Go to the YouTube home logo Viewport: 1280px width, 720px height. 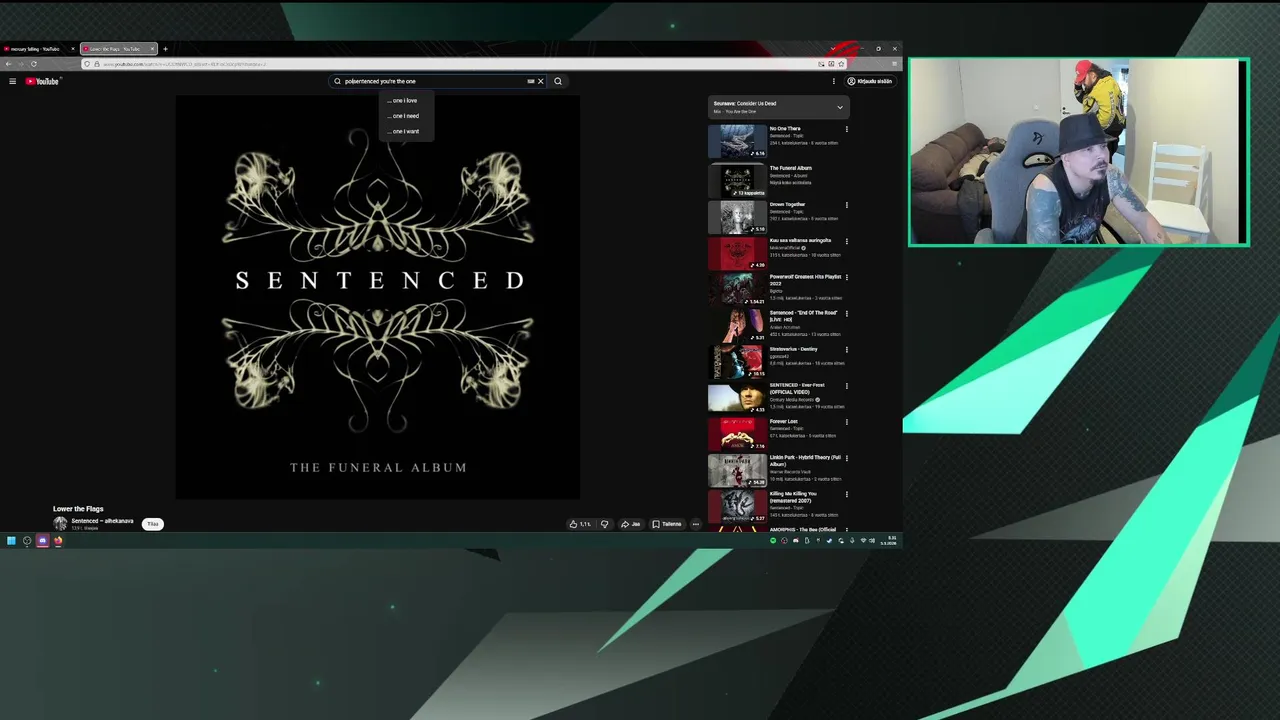click(42, 81)
